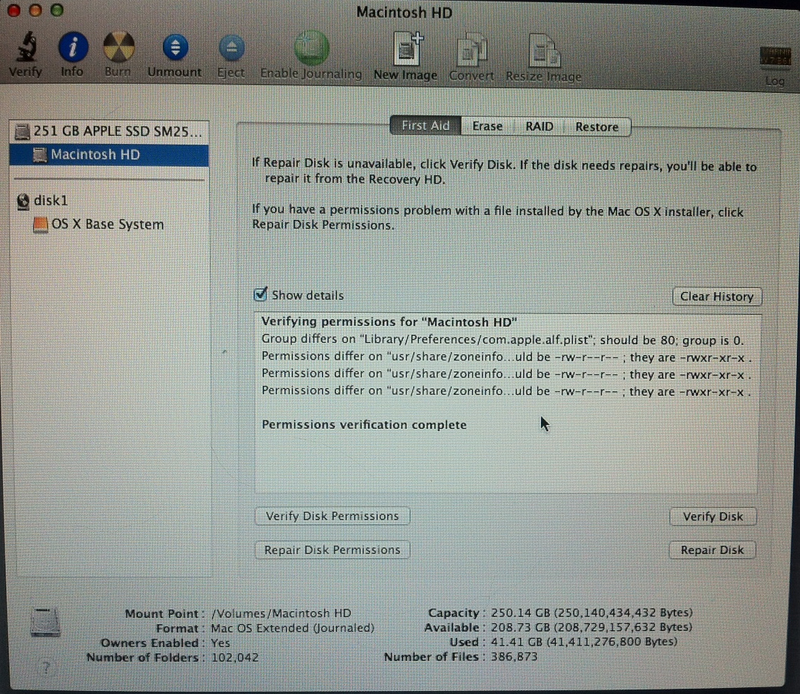Image resolution: width=800 pixels, height=694 pixels.
Task: Click the Convert toolbar icon
Action: (x=472, y=50)
